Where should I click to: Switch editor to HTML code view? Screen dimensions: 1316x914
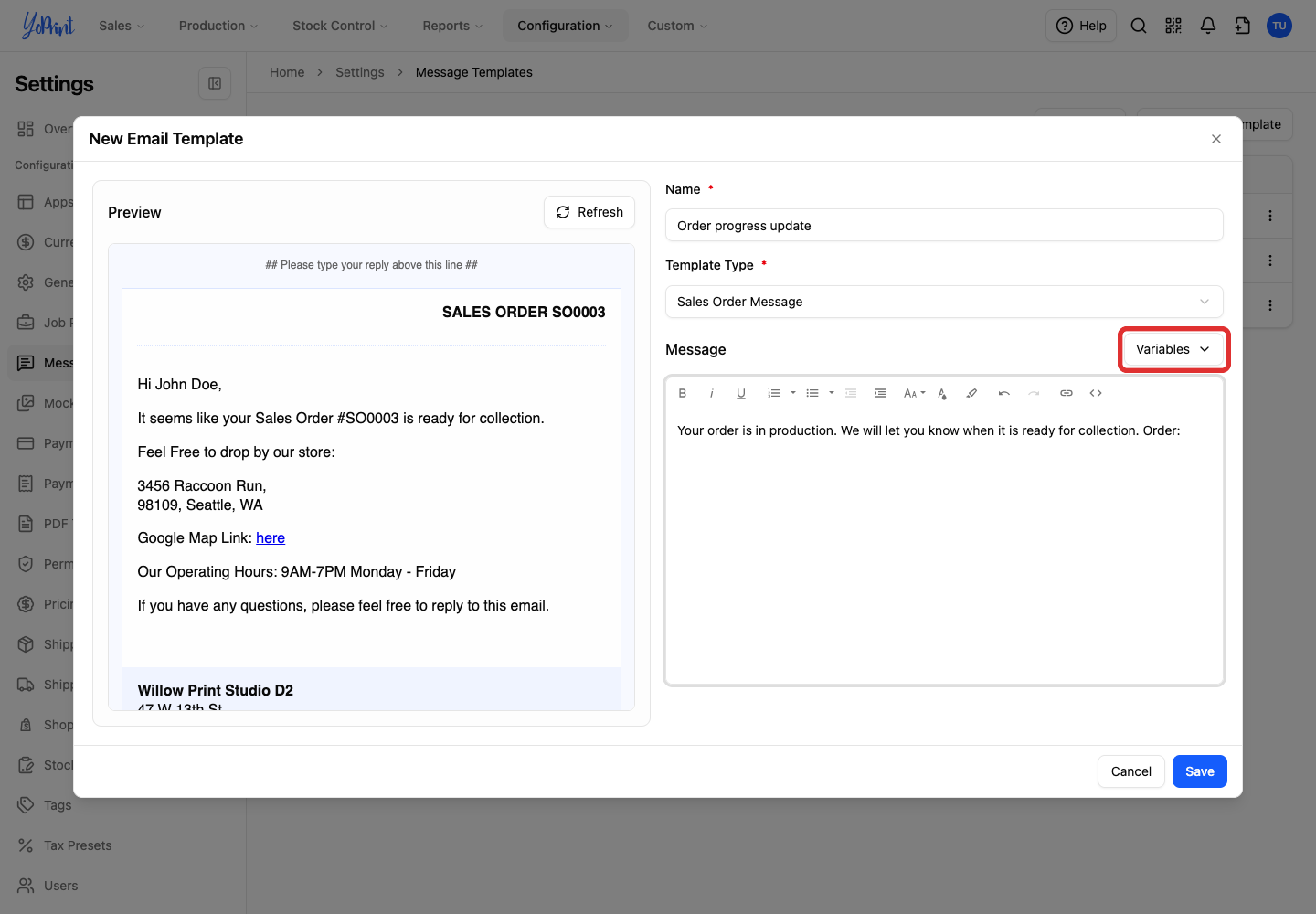[x=1096, y=393]
